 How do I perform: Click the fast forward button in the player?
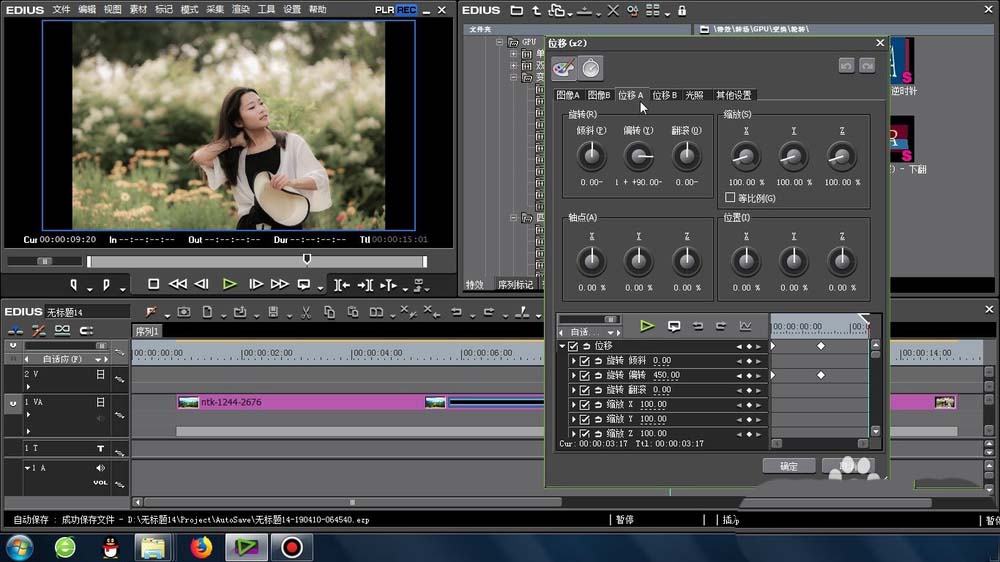click(279, 284)
